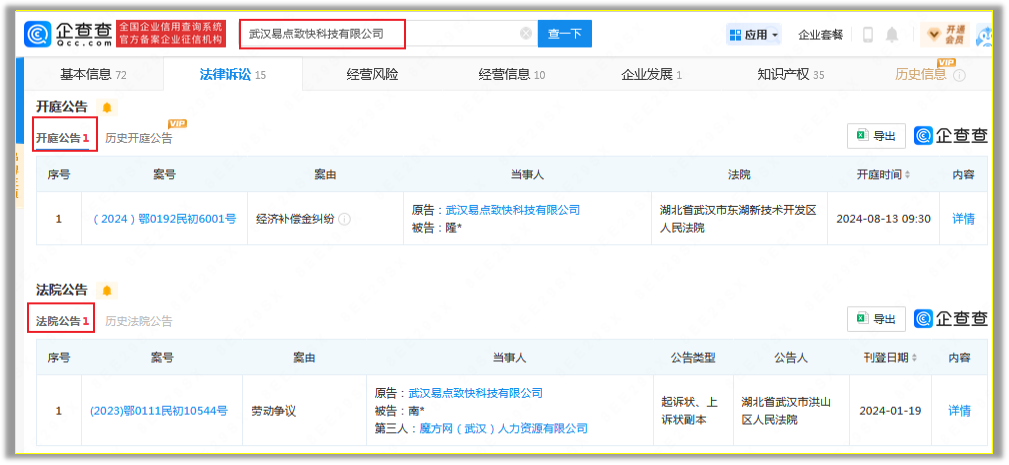Open the 企业套餐 link

[x=820, y=35]
